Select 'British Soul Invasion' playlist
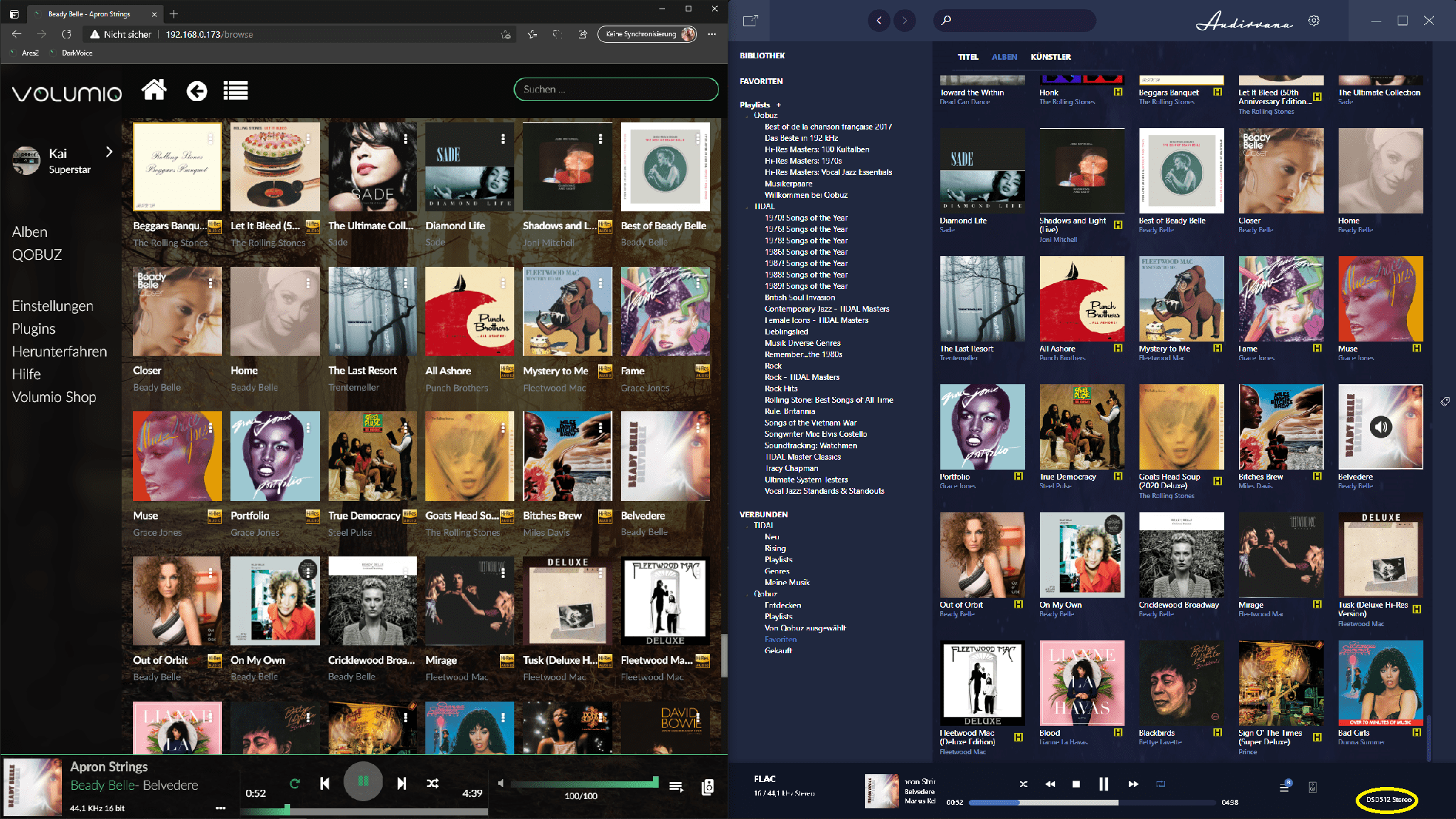The image size is (1456, 819). (x=799, y=297)
